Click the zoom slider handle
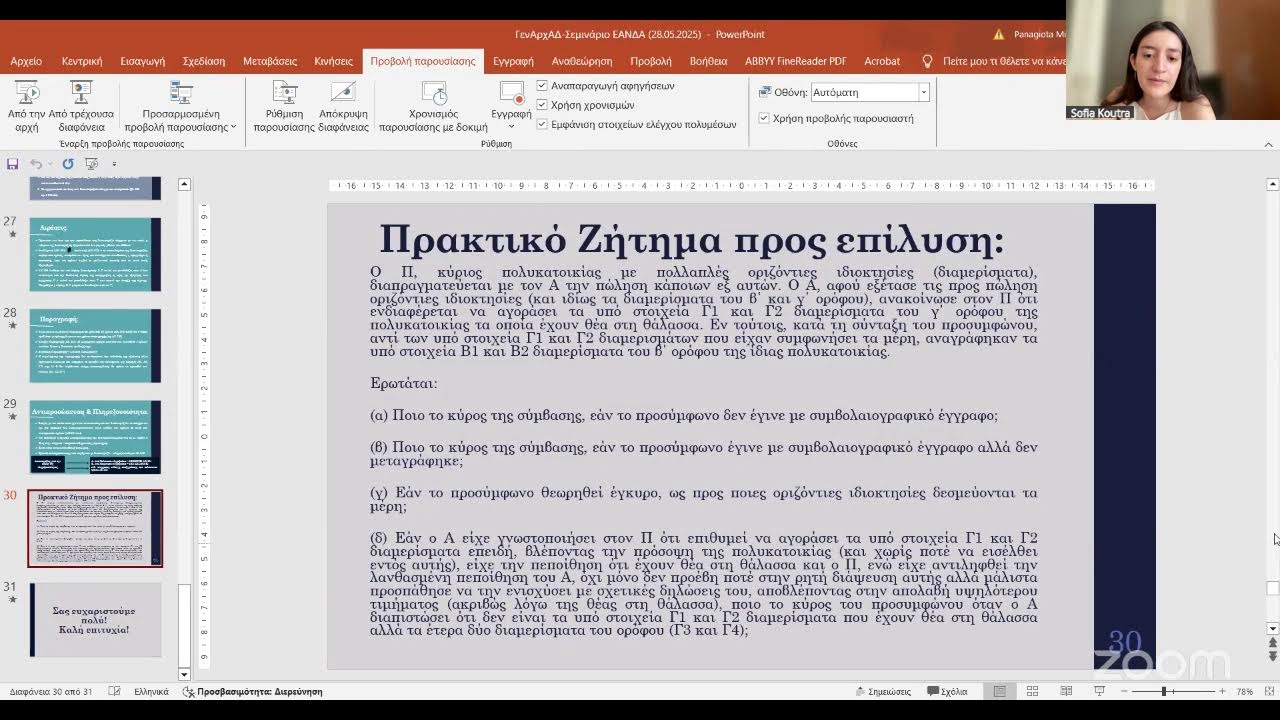Viewport: 1280px width, 720px height. 1163,691
